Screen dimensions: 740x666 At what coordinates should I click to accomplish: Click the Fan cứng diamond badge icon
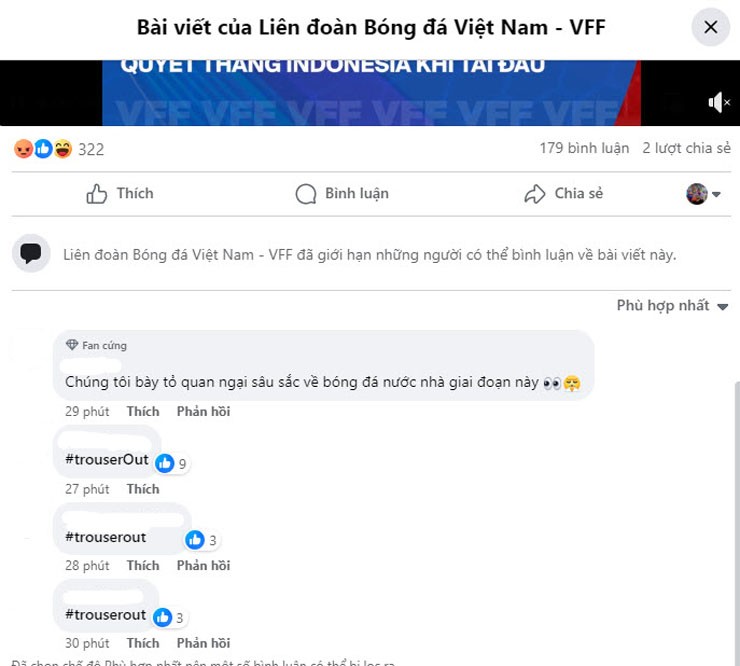pos(72,345)
